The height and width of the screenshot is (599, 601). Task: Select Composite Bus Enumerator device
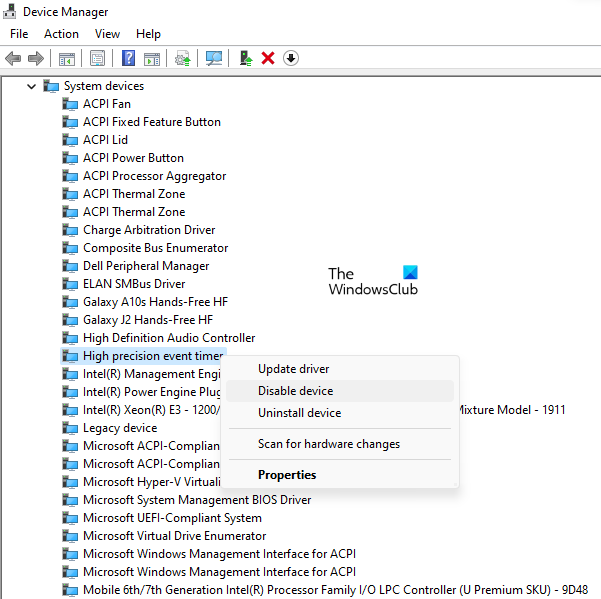pos(156,248)
